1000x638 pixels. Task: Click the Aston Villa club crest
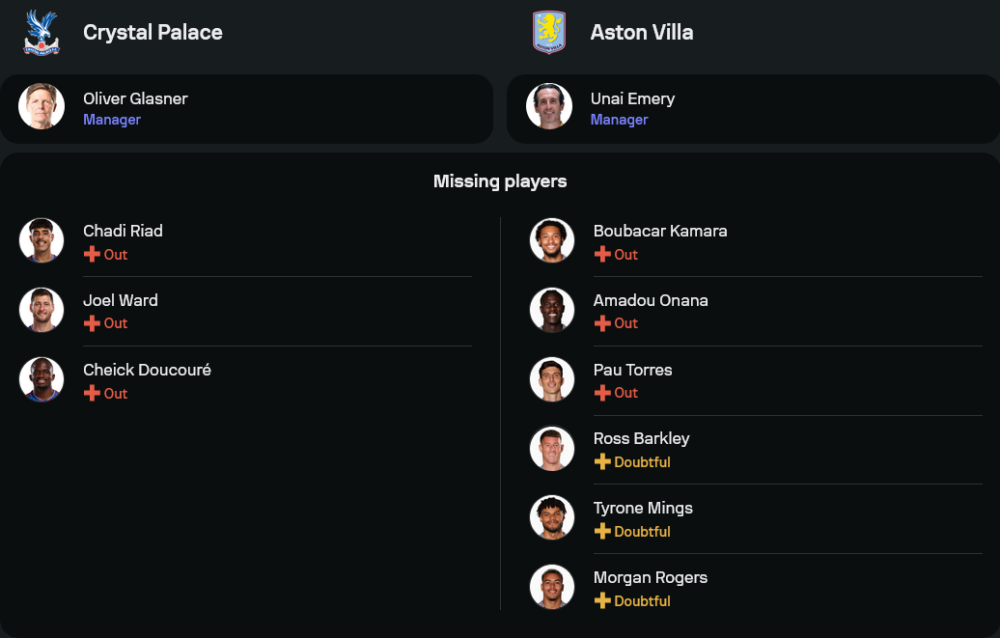(x=549, y=32)
